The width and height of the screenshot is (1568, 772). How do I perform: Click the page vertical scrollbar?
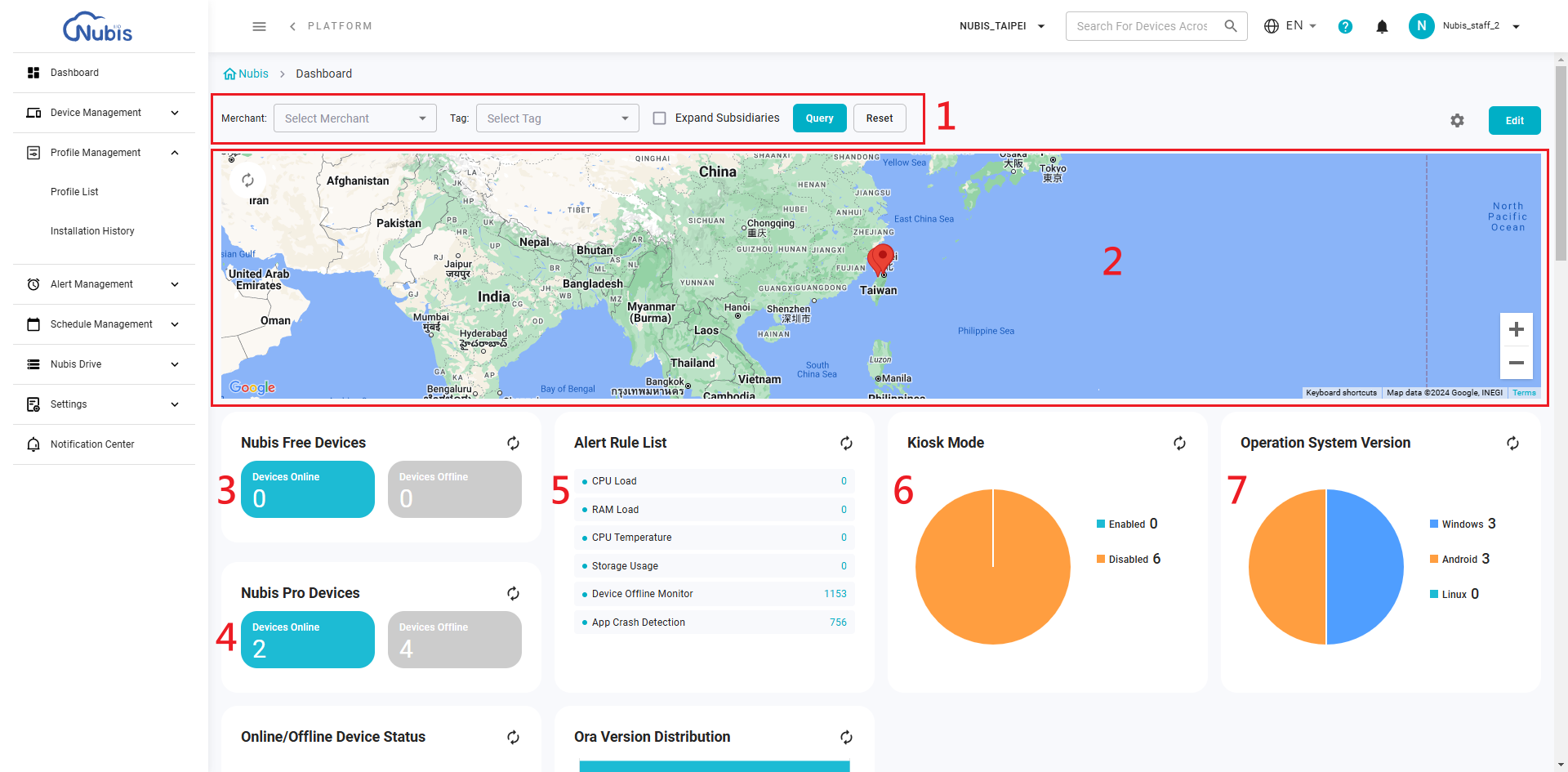1561,163
